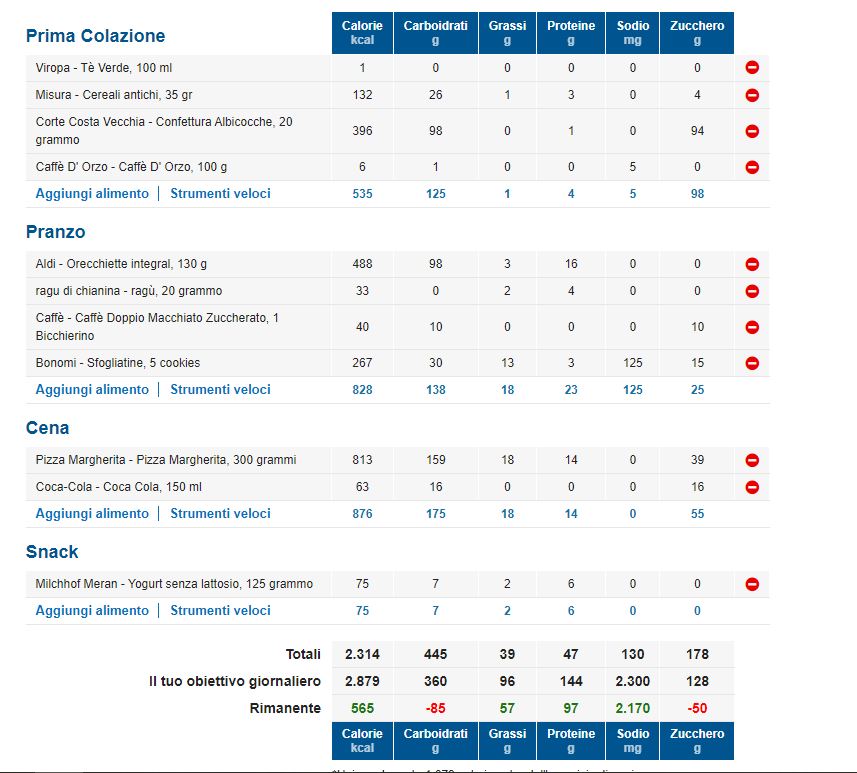857x773 pixels.
Task: Remove the Aldi Orecchiette integral entry
Action: tap(752, 265)
